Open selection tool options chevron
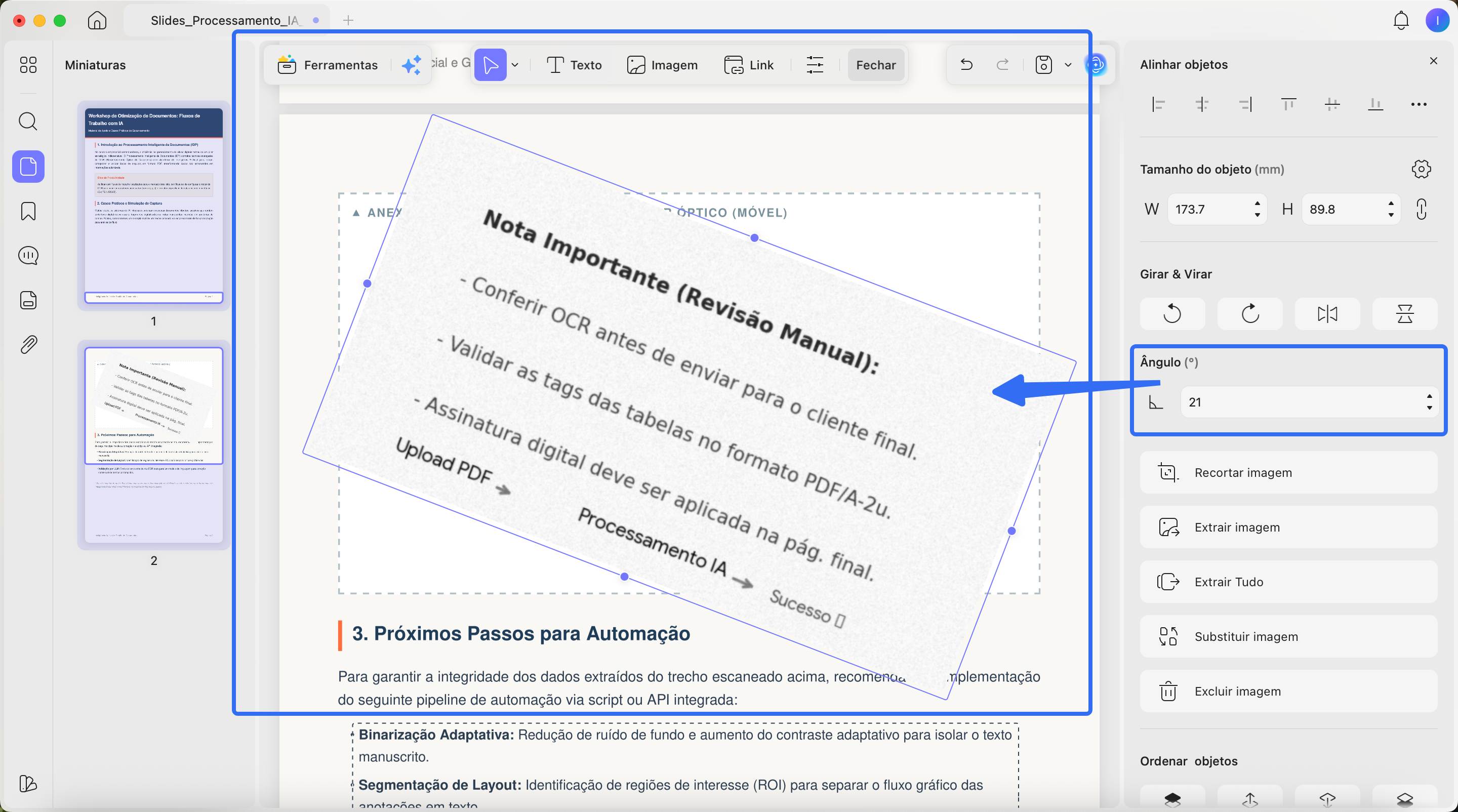Image resolution: width=1458 pixels, height=812 pixels. pyautogui.click(x=515, y=65)
